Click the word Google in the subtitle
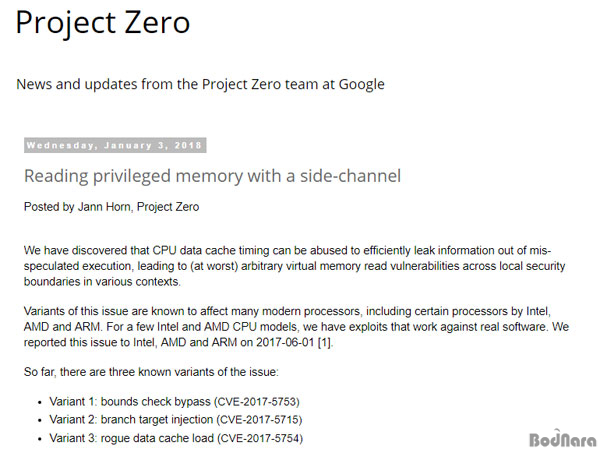The width and height of the screenshot is (600, 450). [362, 85]
